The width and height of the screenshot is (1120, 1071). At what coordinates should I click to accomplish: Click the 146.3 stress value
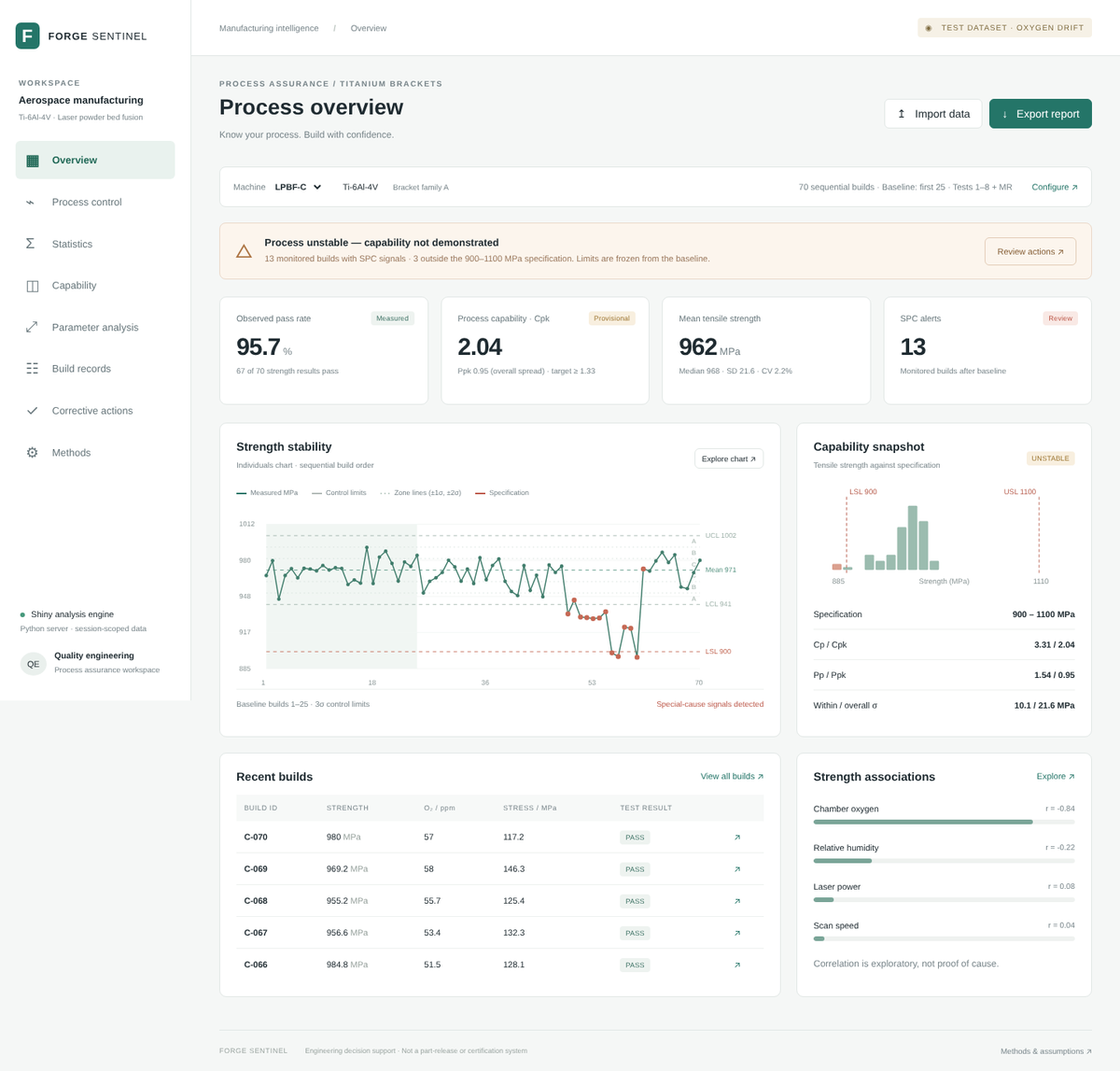tap(514, 869)
